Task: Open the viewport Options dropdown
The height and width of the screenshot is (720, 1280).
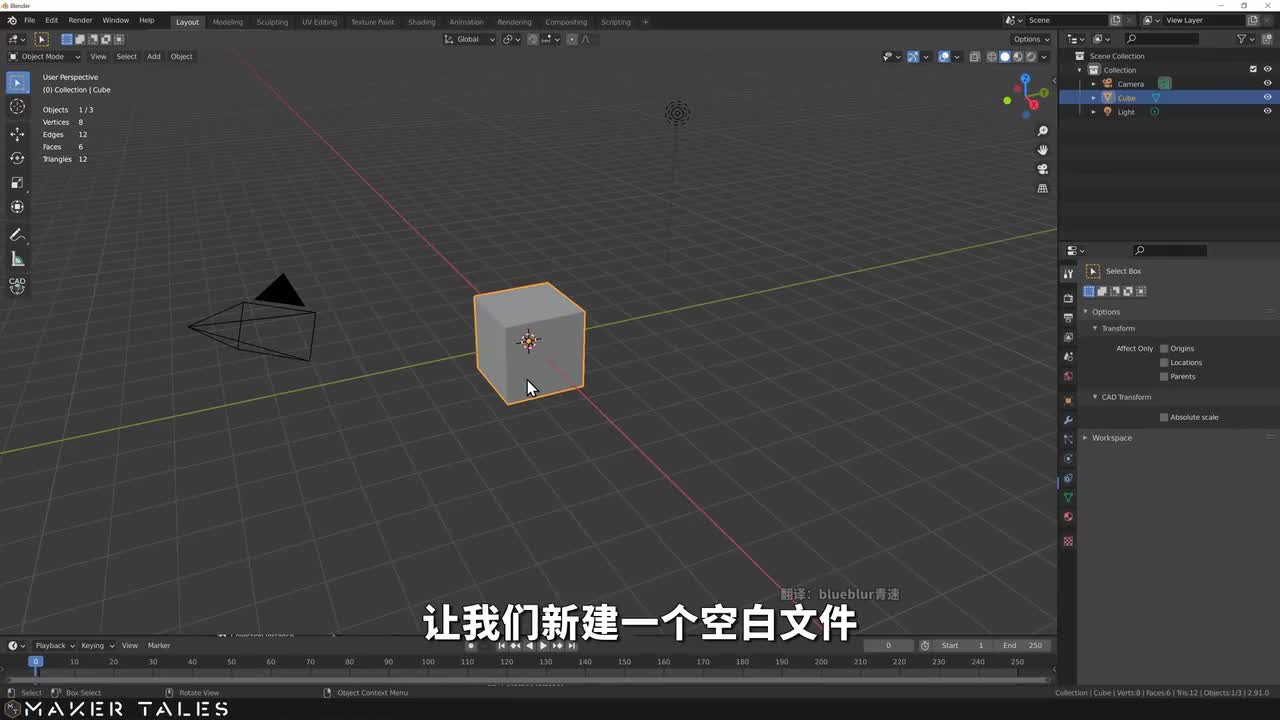Action: coord(1031,39)
